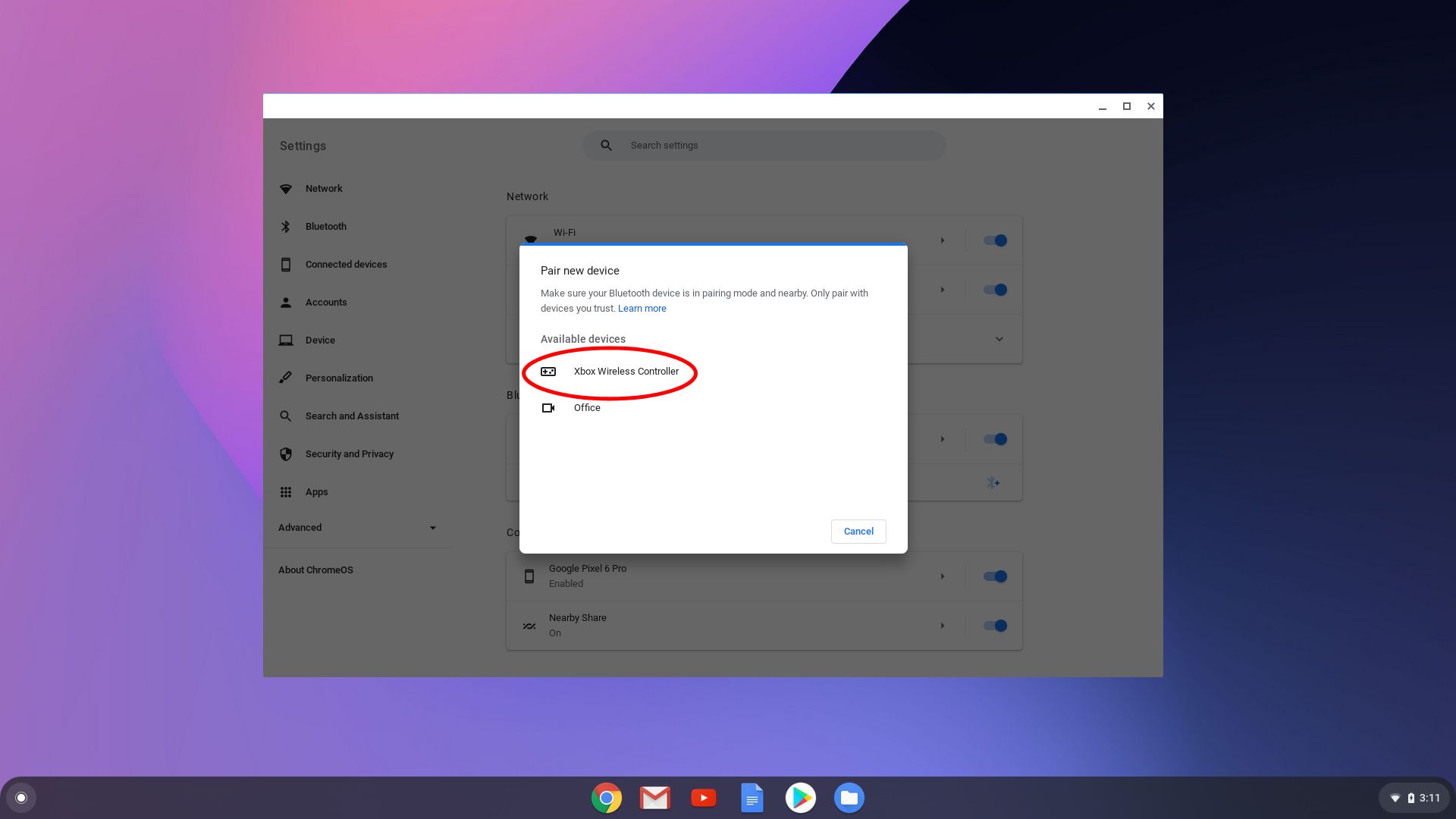
Task: Click the search magnifier in settings bar
Action: click(606, 146)
